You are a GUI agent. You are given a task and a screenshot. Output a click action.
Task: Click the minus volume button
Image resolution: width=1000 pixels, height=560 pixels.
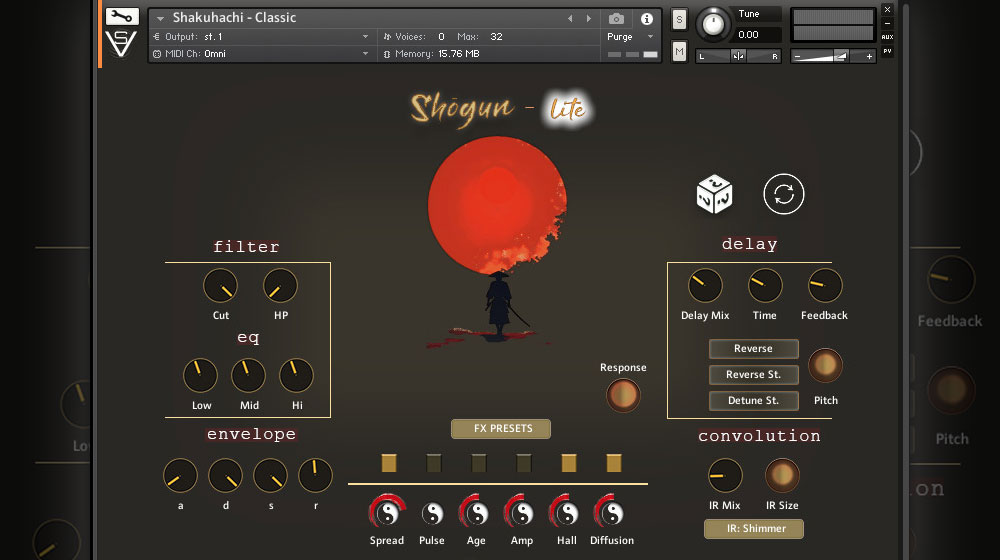[x=797, y=57]
